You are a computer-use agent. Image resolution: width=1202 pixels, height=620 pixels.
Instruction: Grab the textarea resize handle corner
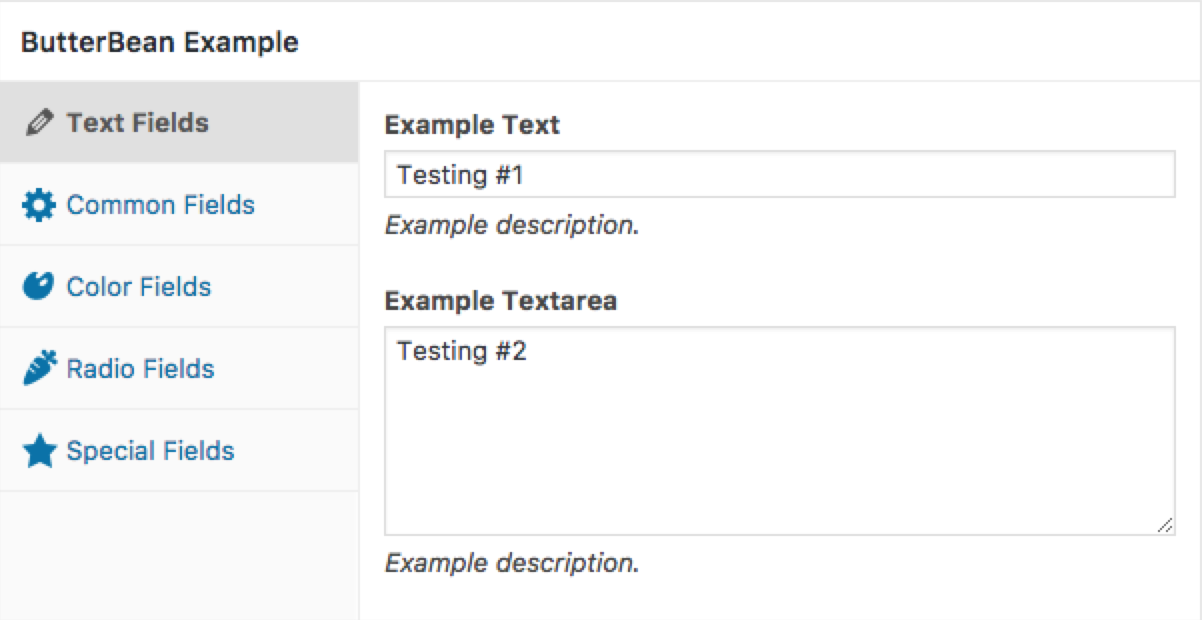pyautogui.click(x=1165, y=525)
